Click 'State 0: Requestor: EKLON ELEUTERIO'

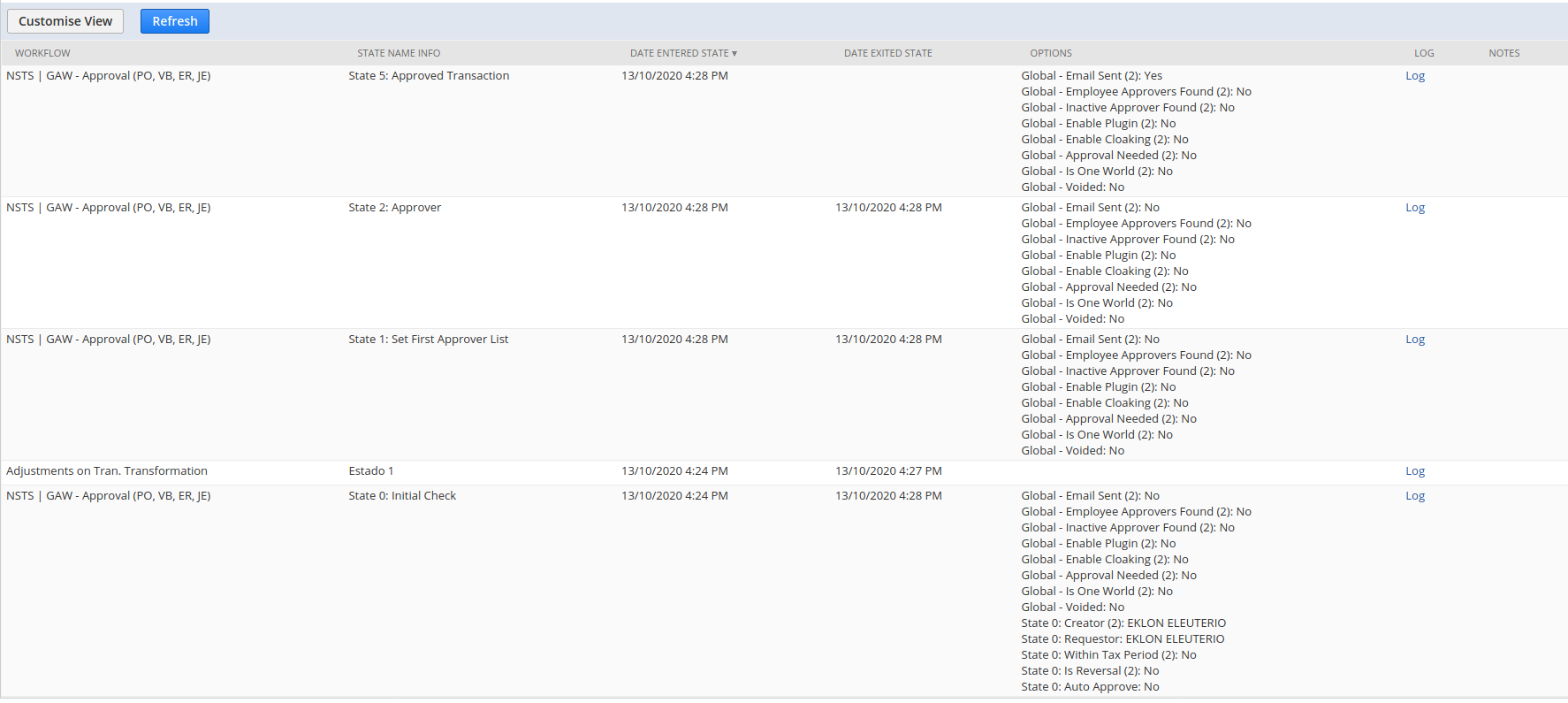point(1123,639)
